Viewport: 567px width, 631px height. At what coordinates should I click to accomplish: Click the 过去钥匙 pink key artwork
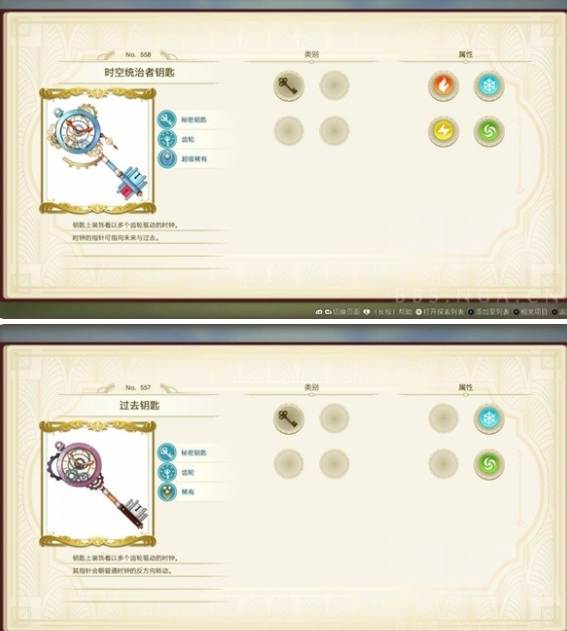click(98, 484)
